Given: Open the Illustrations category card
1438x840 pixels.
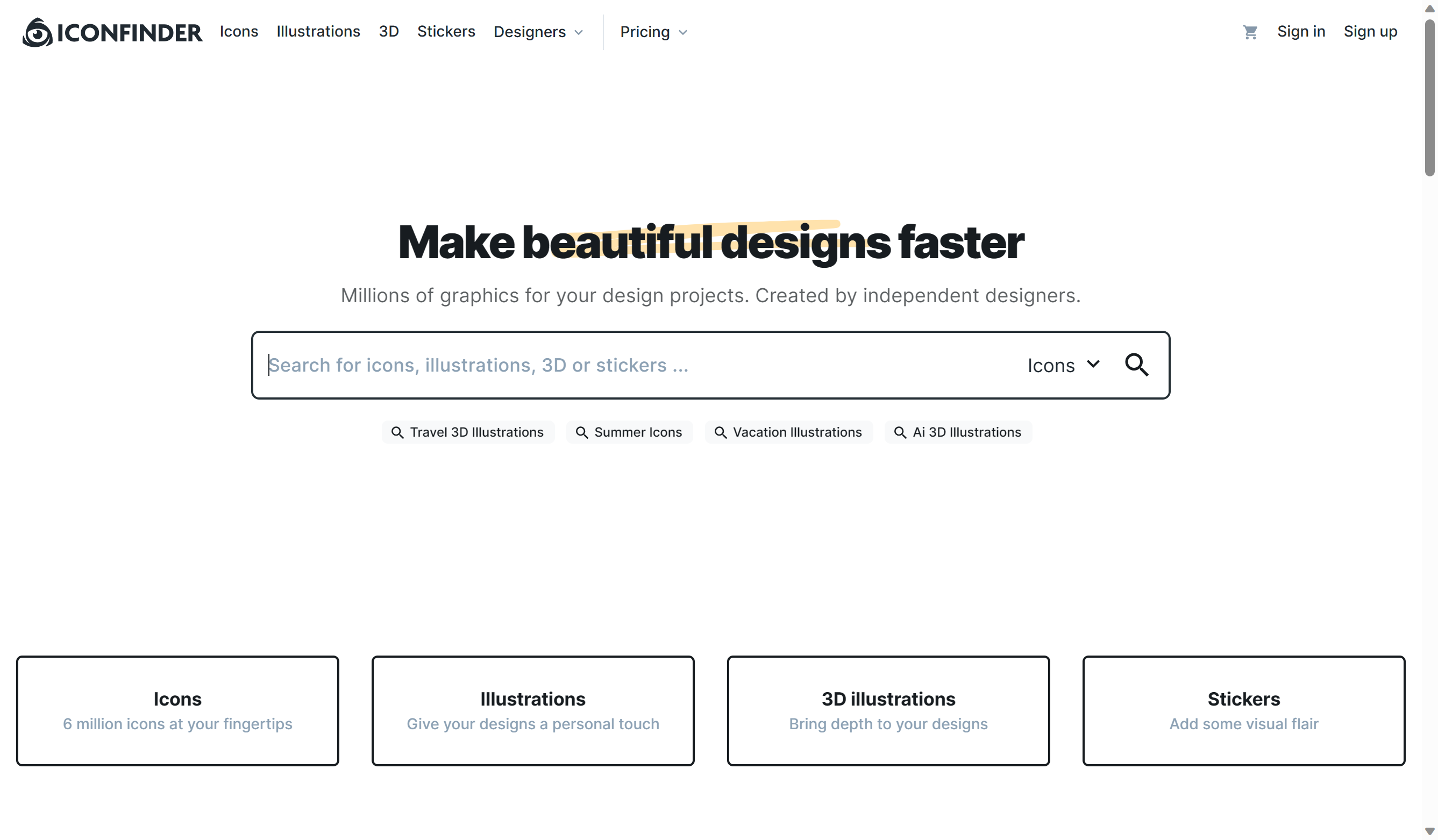Looking at the screenshot, I should [x=533, y=711].
